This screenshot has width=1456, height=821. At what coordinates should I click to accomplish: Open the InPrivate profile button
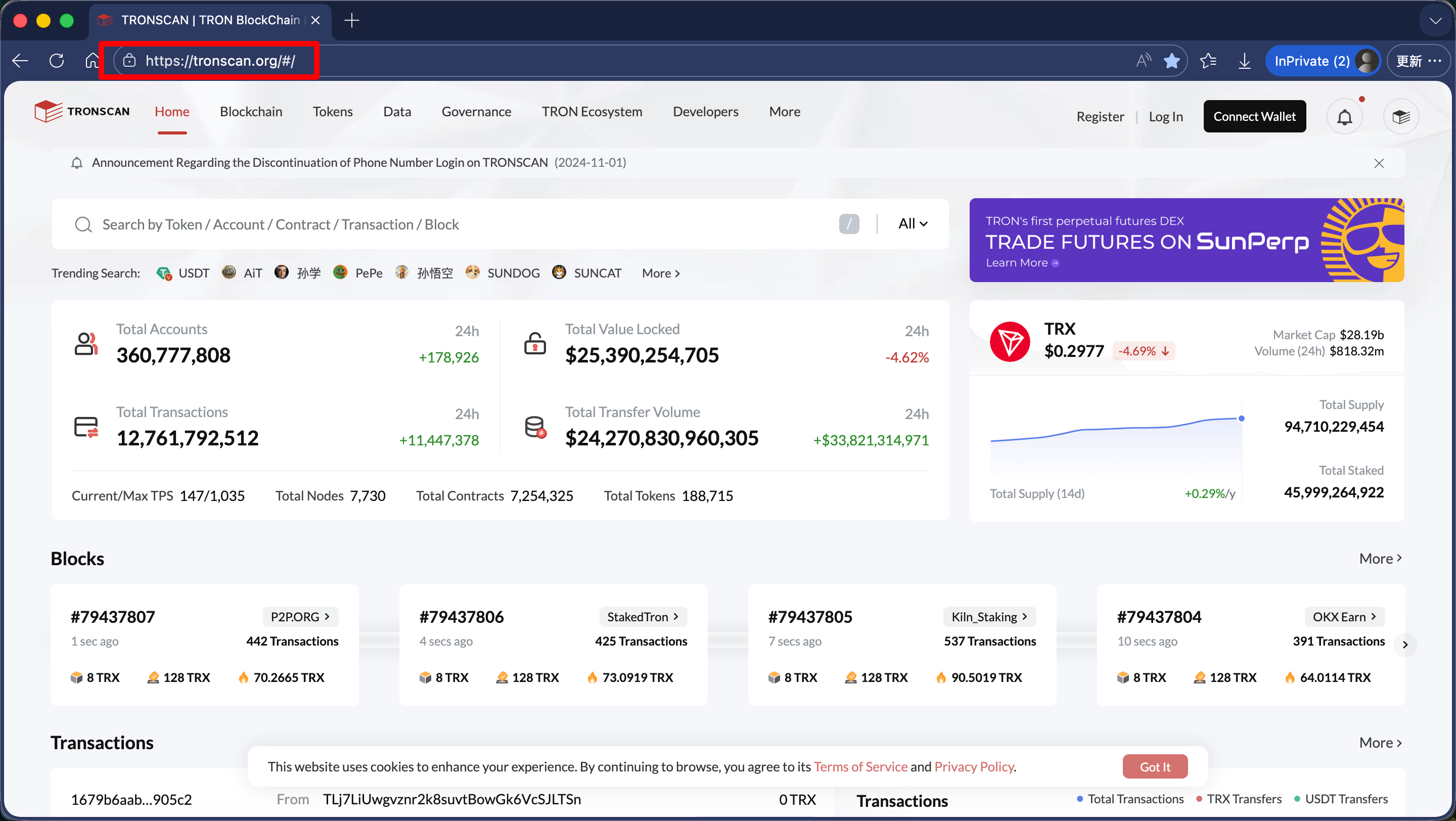click(1323, 61)
